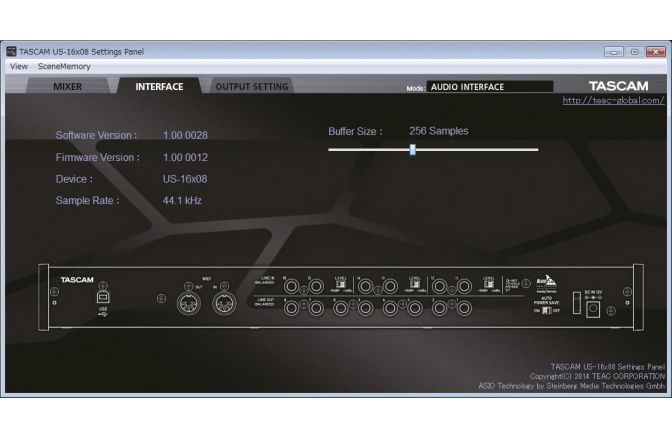Click the TASCAM logo on the rear panel image

[77, 280]
